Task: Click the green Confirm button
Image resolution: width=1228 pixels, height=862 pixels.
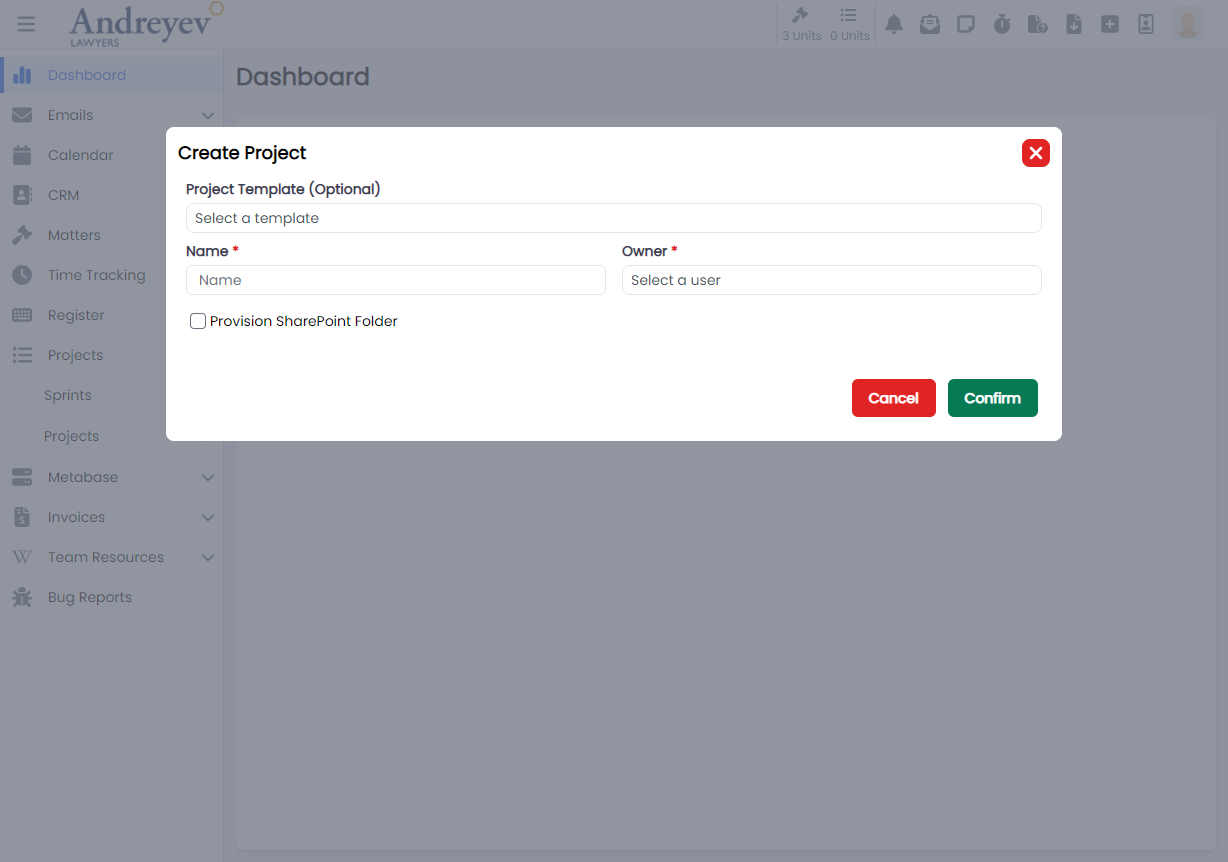Action: [992, 398]
